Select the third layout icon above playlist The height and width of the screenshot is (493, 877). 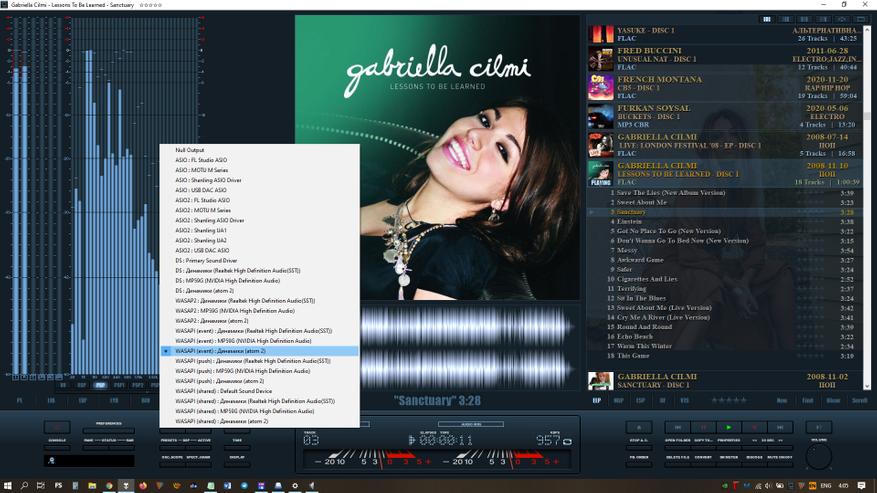[804, 19]
